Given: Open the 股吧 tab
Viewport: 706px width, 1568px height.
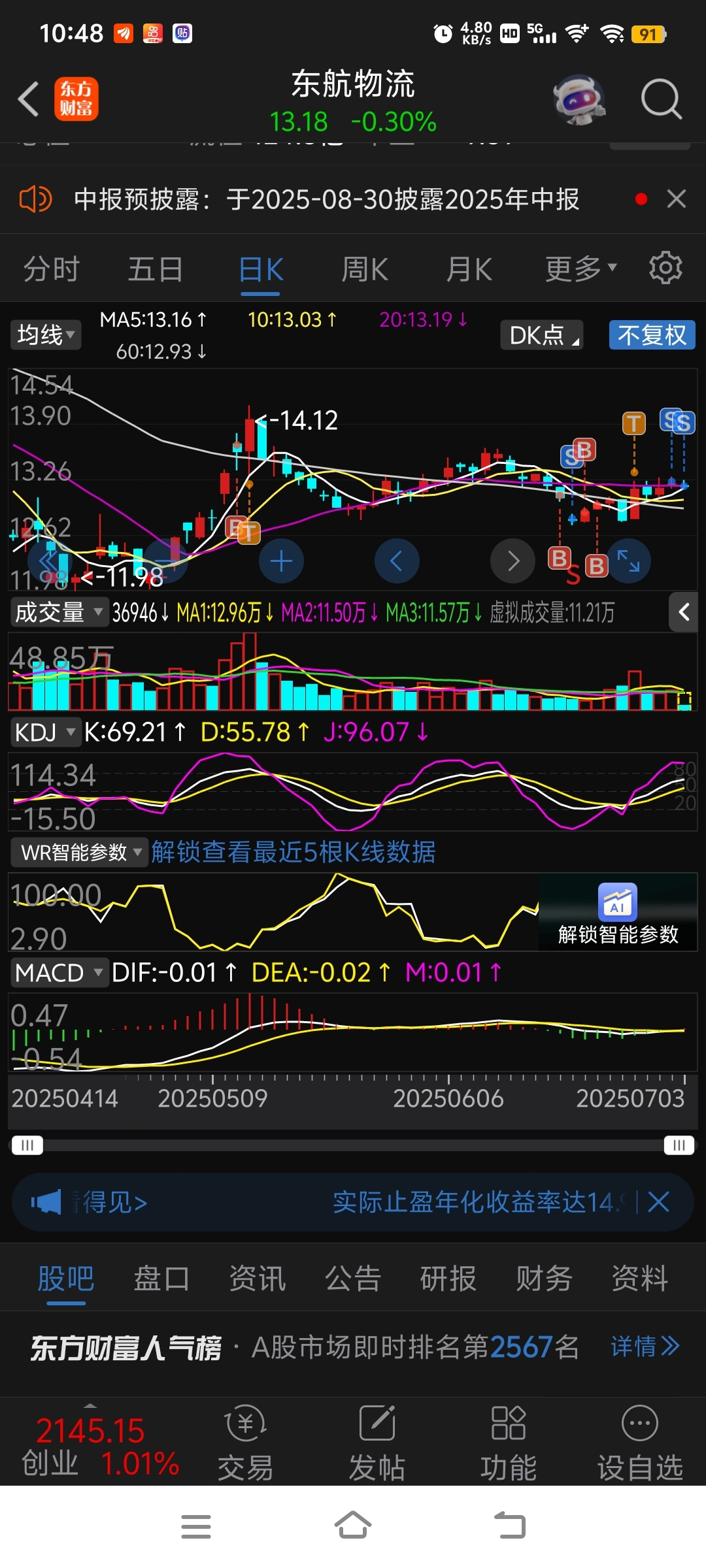Looking at the screenshot, I should point(66,1279).
